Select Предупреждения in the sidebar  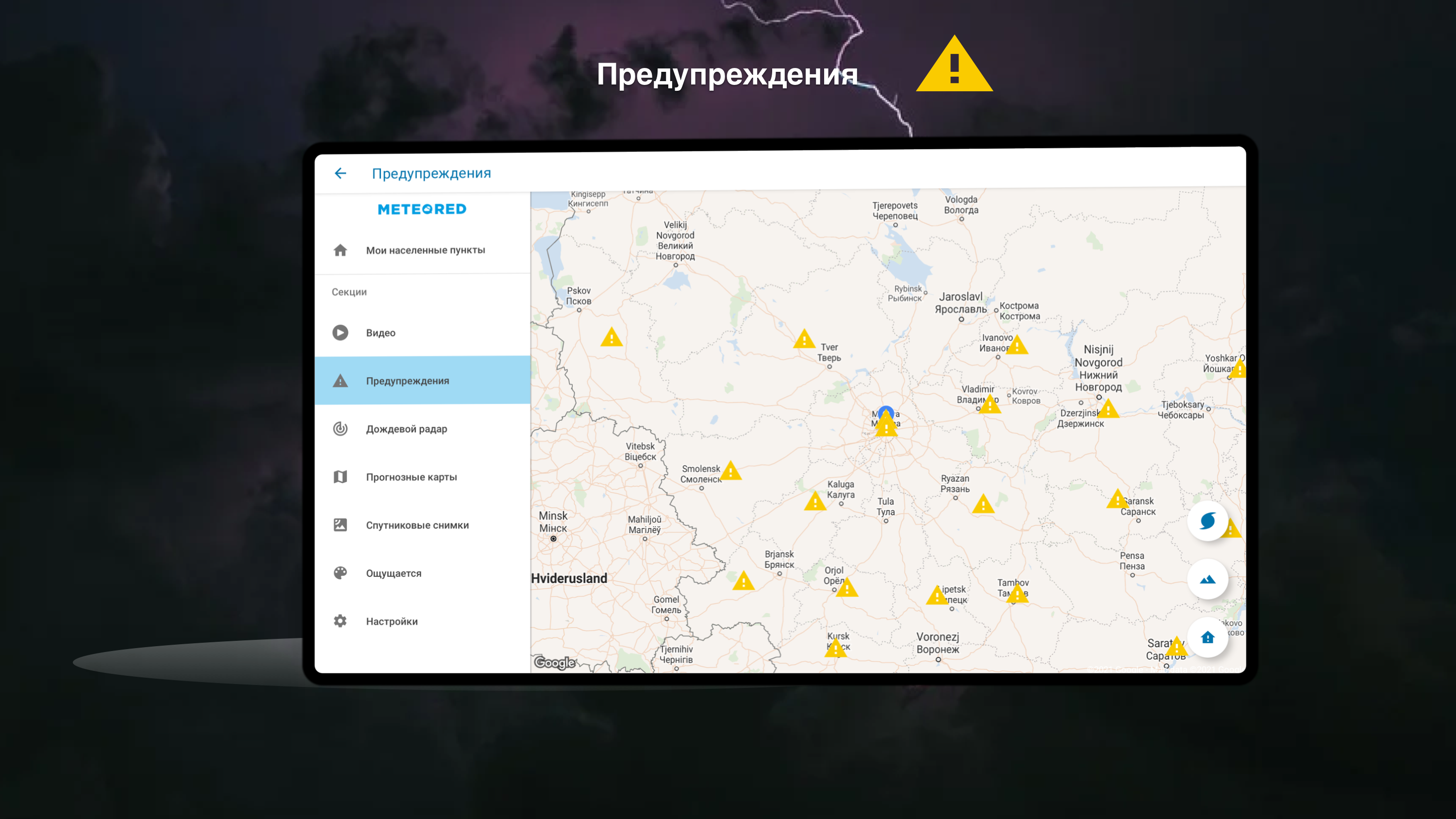(407, 381)
